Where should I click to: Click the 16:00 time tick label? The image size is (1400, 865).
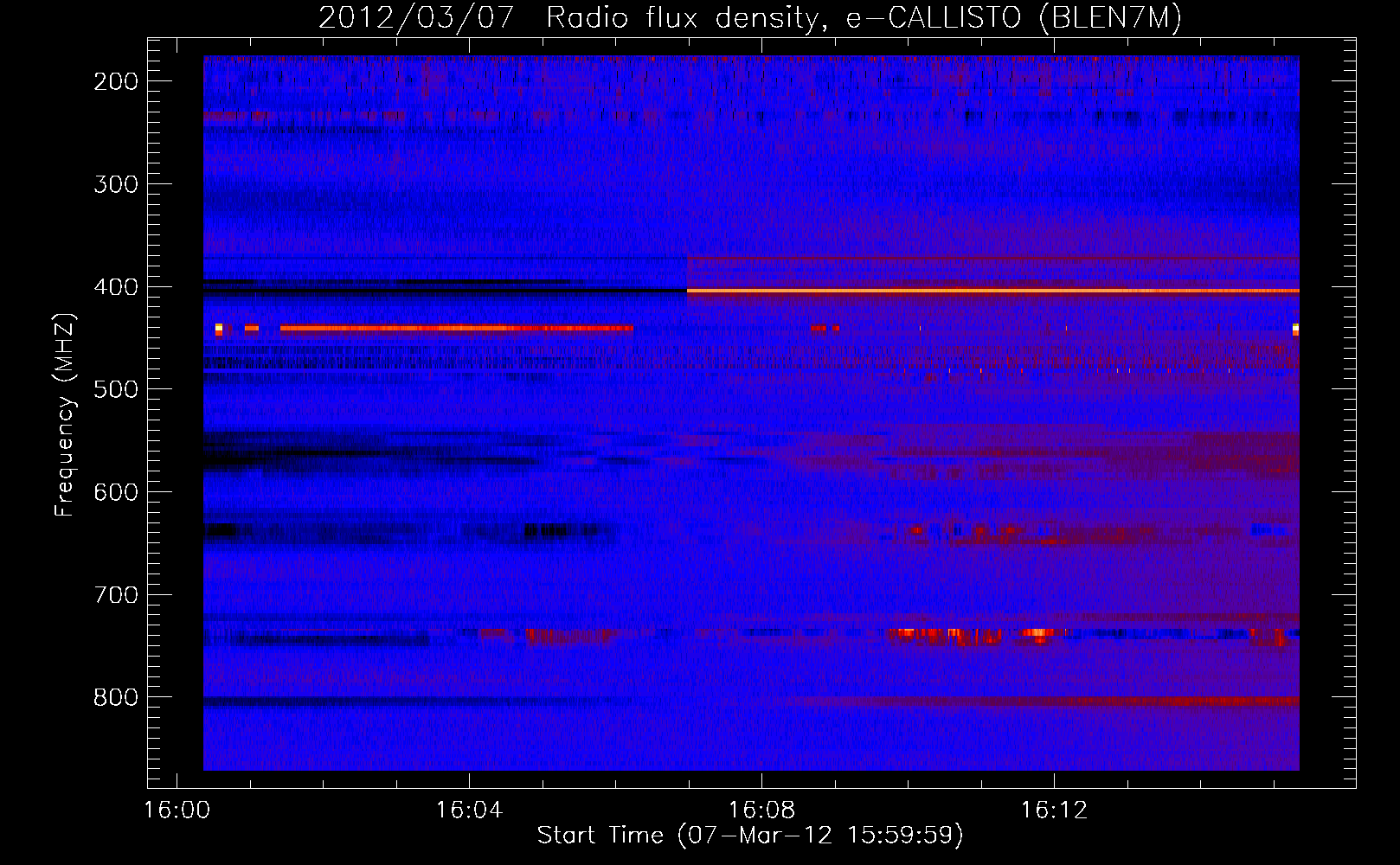[x=177, y=811]
